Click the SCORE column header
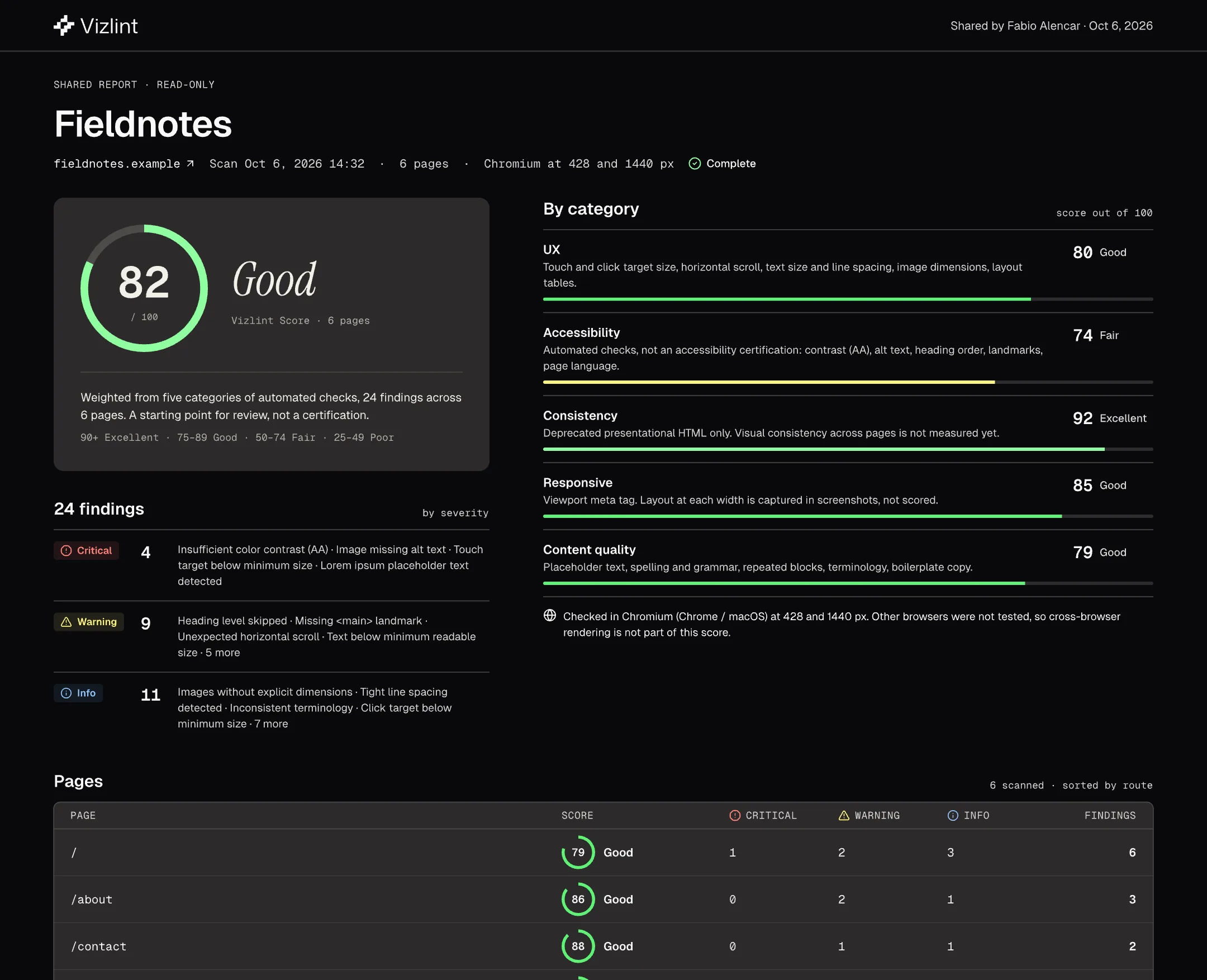Image resolution: width=1207 pixels, height=980 pixels. [x=577, y=815]
